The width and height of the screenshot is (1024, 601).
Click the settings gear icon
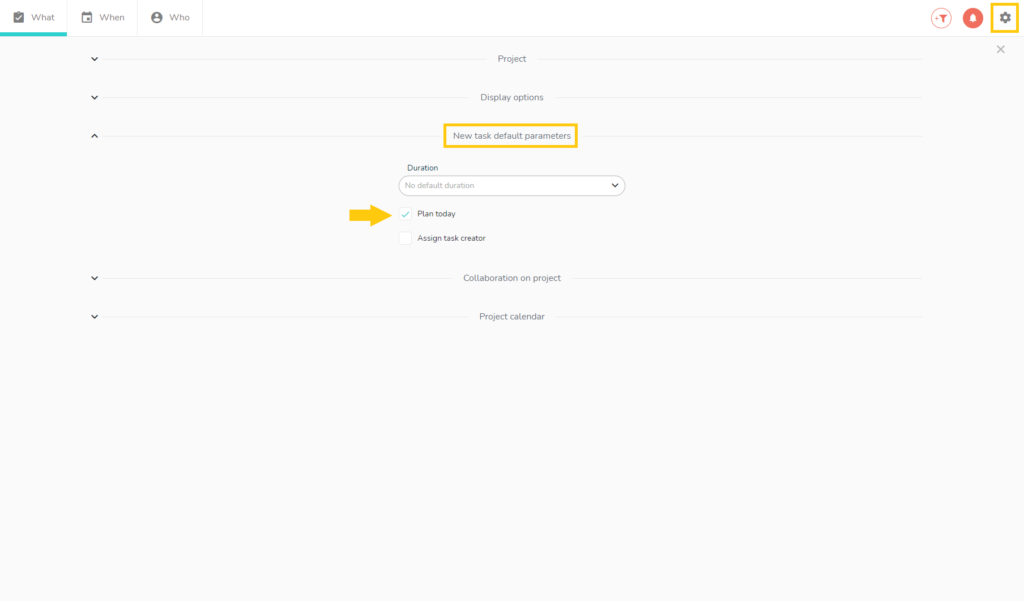click(1005, 18)
